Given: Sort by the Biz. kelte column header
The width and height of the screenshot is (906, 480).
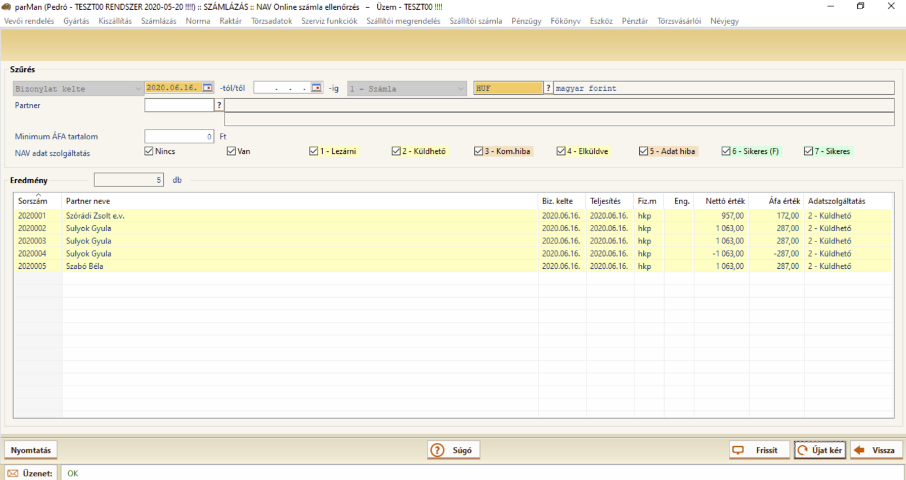Looking at the screenshot, I should (x=562, y=201).
